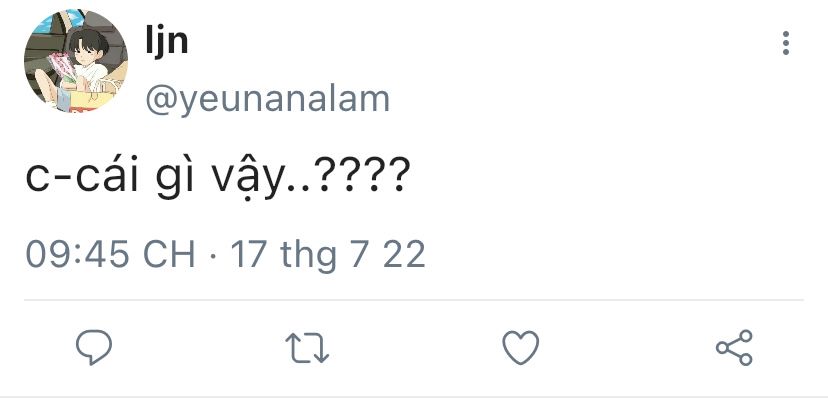Click the divider line above the action icons
Viewport: 828px width, 400px height.
point(414,299)
